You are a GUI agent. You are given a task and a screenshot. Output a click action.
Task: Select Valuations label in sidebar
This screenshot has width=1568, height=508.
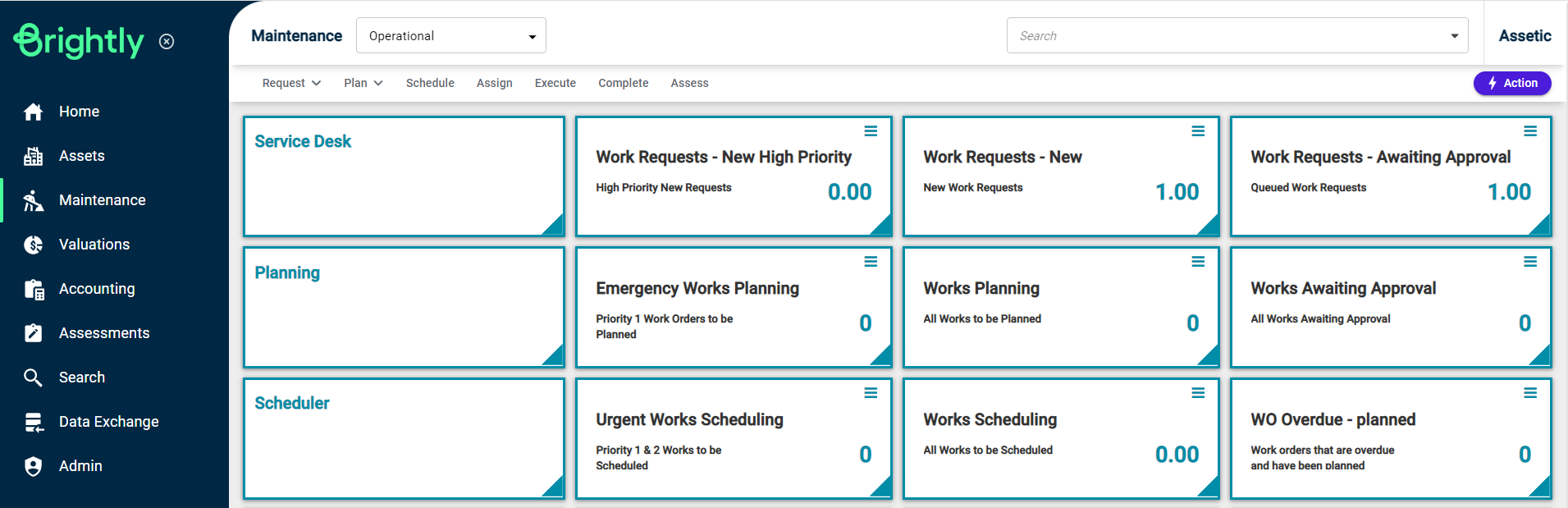click(x=94, y=245)
